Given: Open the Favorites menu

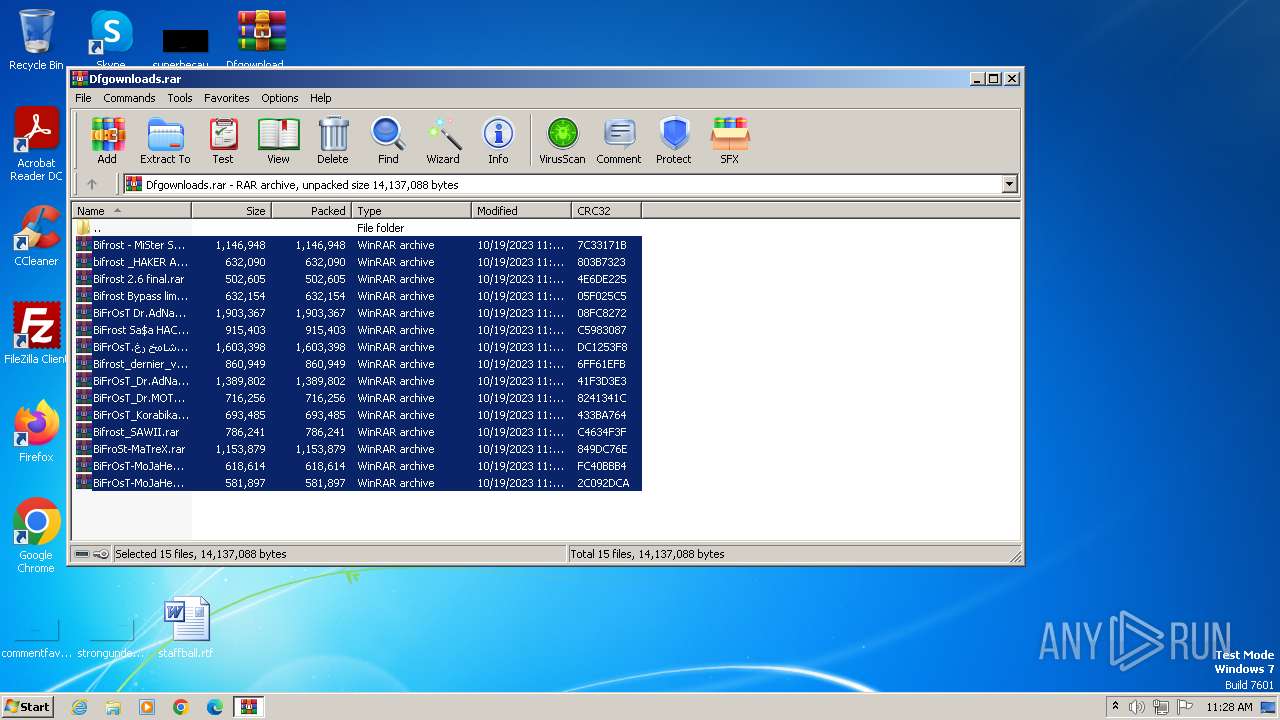Looking at the screenshot, I should pos(227,98).
